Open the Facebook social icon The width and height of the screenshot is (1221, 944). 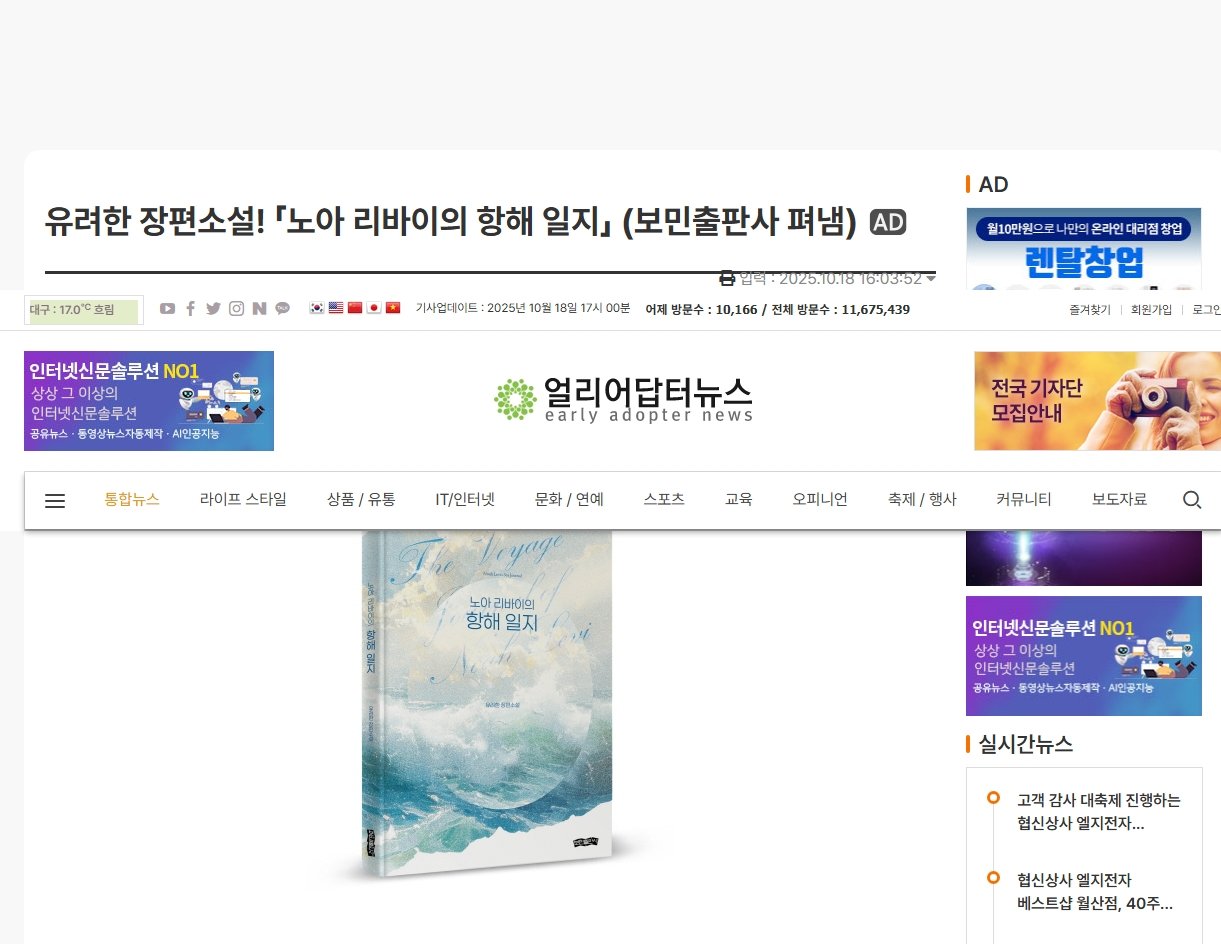(x=190, y=309)
